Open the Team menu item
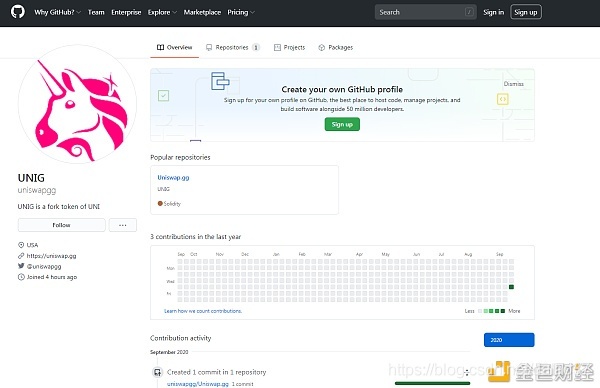The width and height of the screenshot is (600, 388). [96, 12]
